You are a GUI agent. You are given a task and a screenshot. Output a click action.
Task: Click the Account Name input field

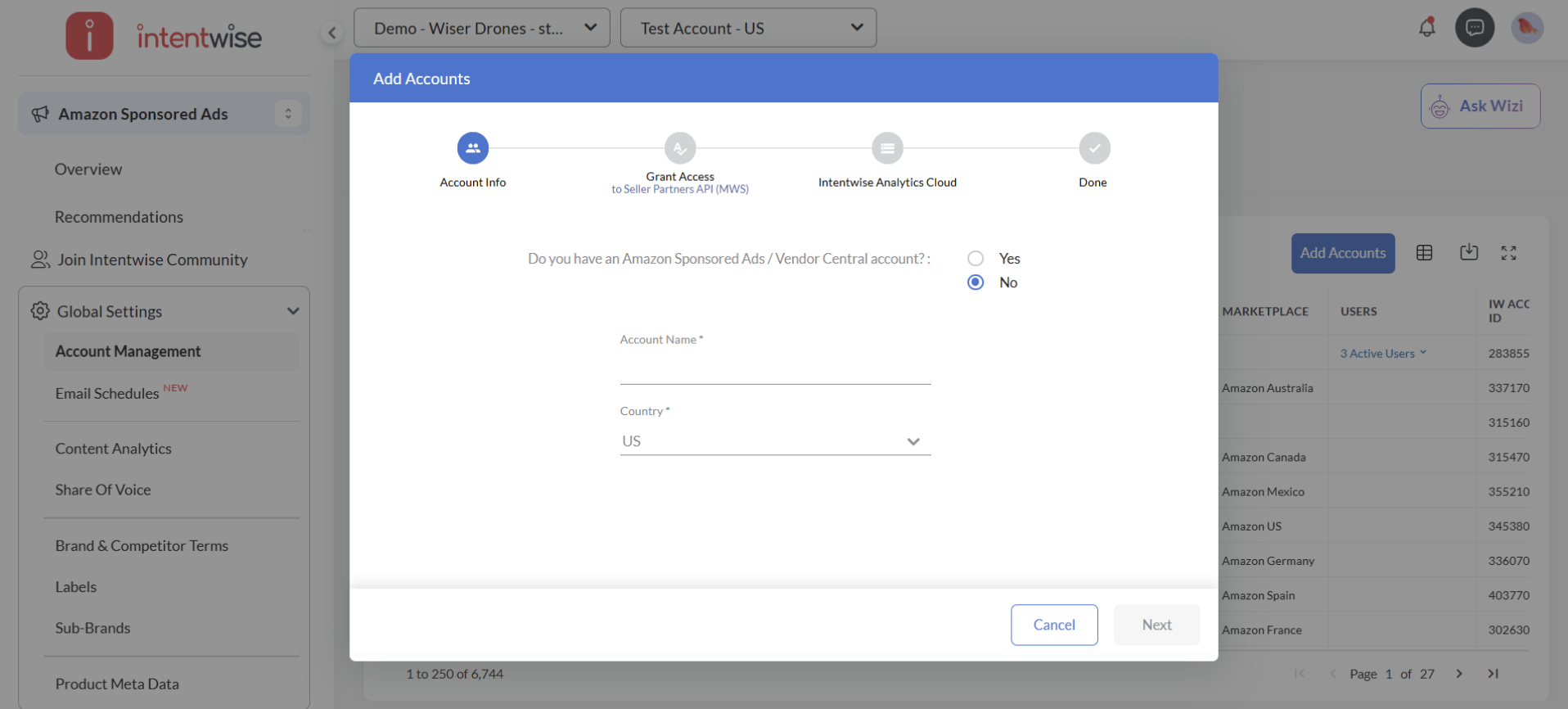(774, 370)
